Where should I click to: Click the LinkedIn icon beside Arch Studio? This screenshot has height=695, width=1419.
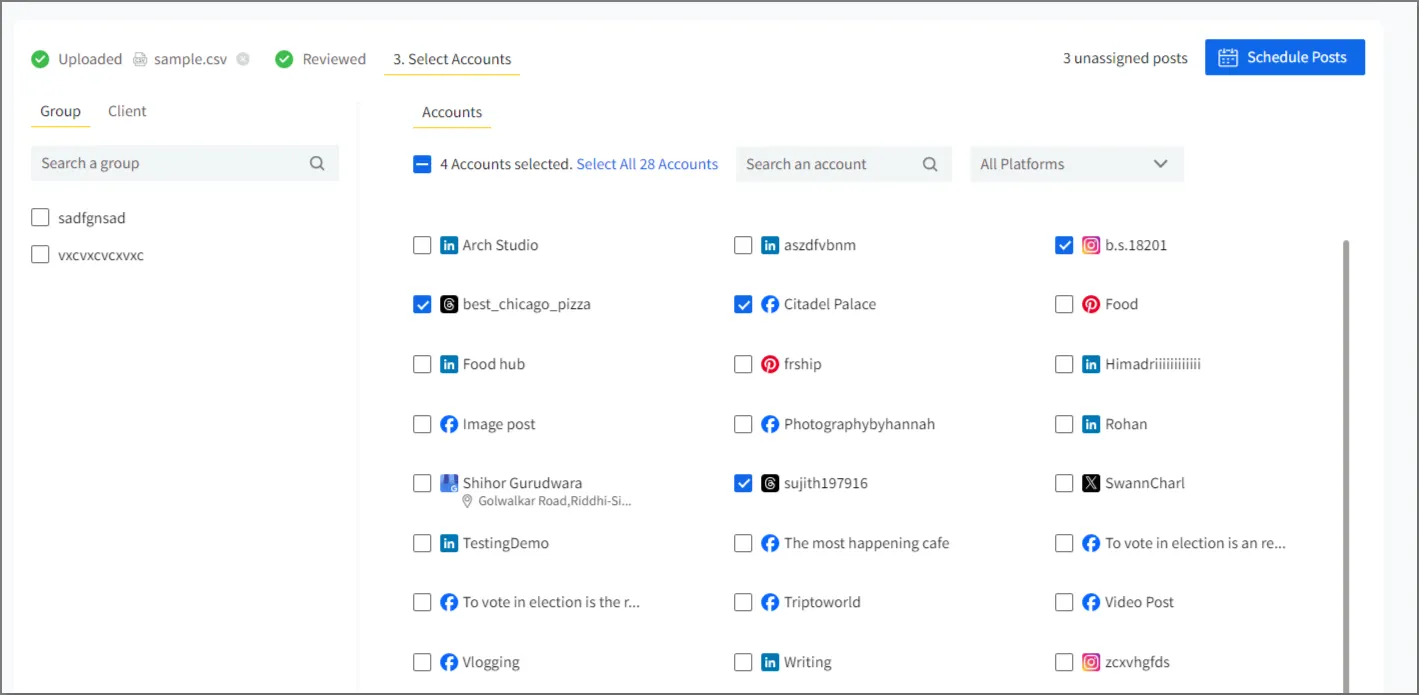point(449,245)
